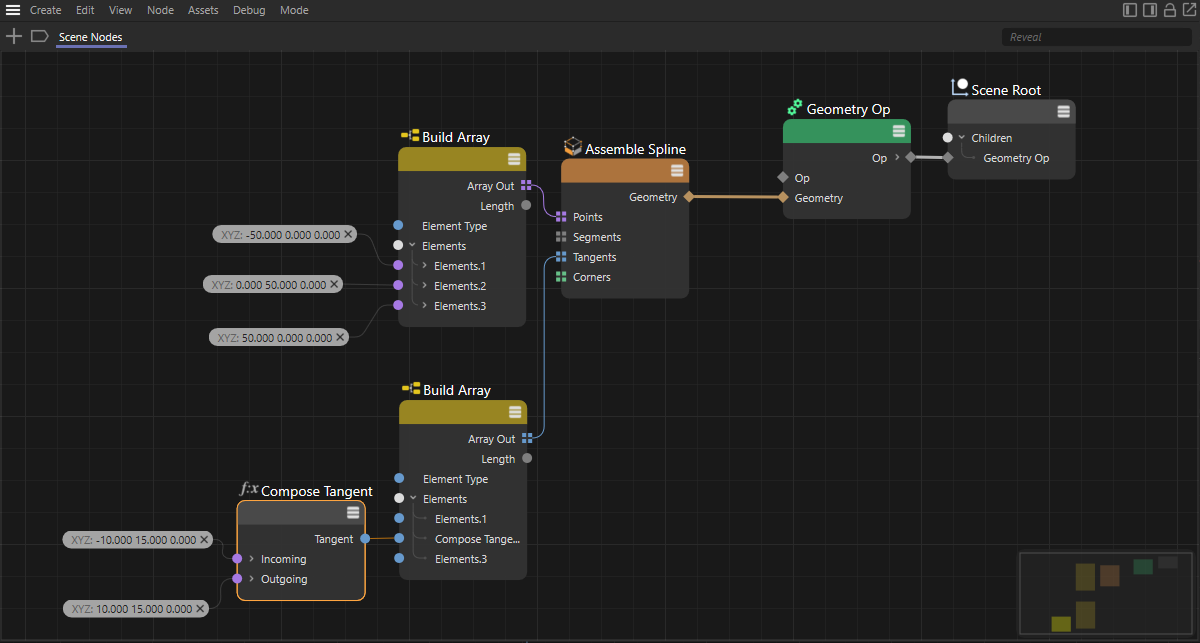Collapse Elements group in Build Array feeding Tangents
The height and width of the screenshot is (643, 1200).
[412, 498]
